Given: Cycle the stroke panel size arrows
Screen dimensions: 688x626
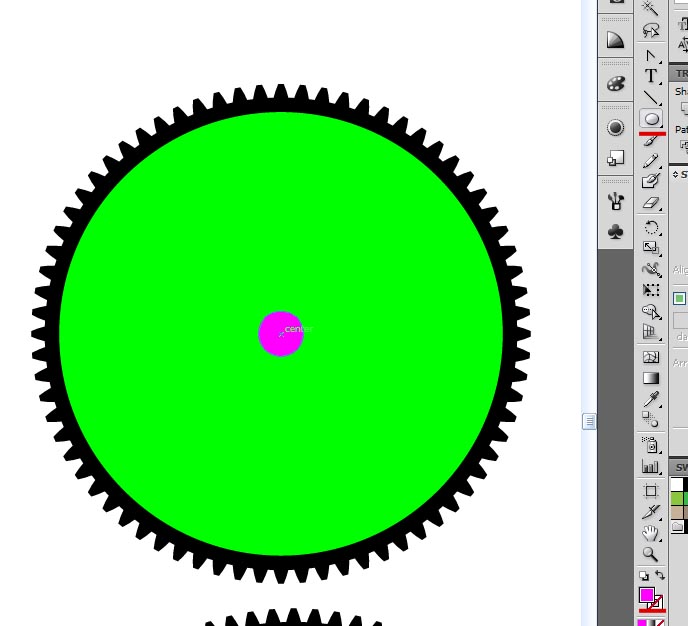Looking at the screenshot, I should 675,175.
